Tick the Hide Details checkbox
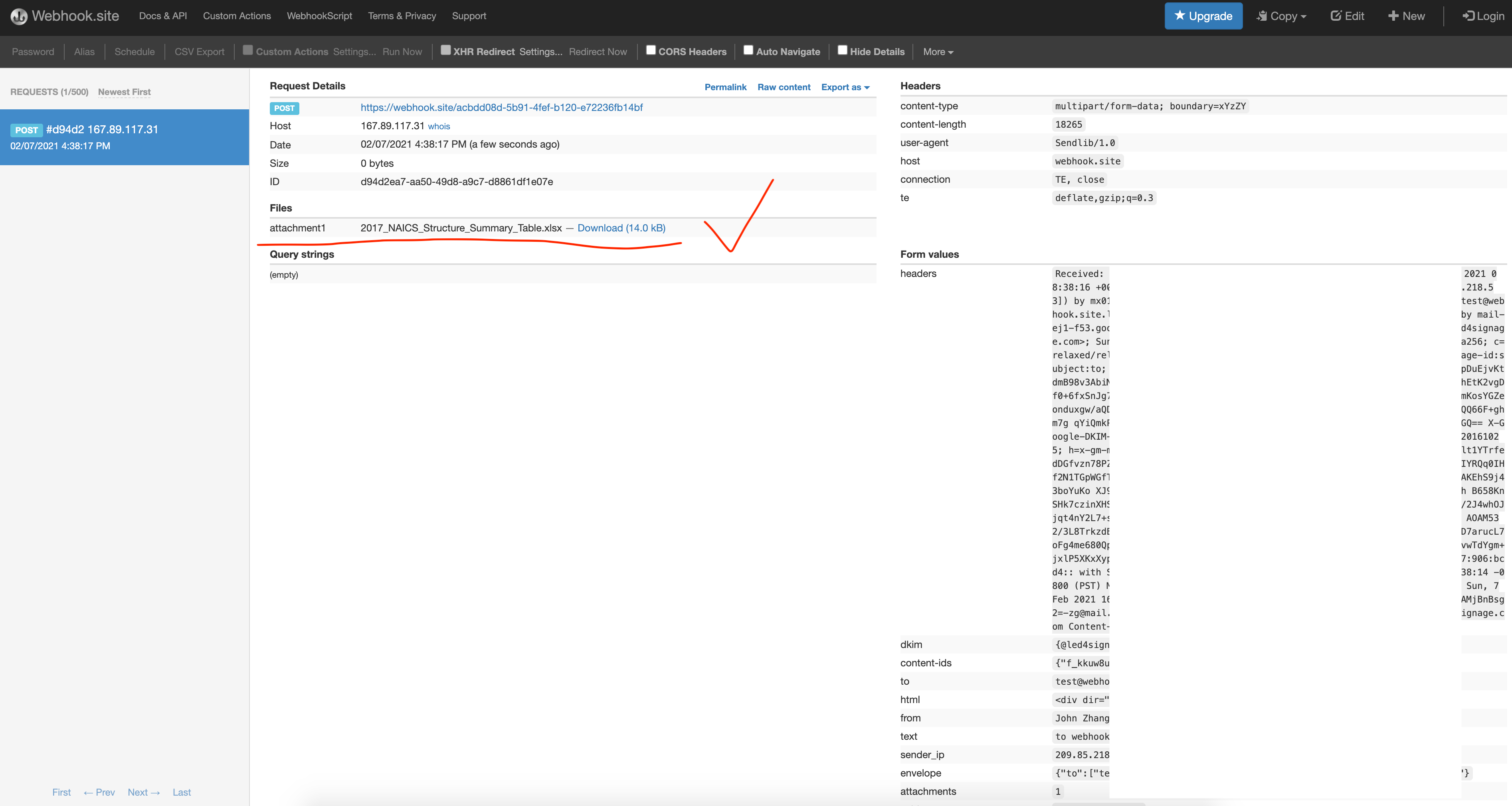This screenshot has height=806, width=1512. click(842, 50)
